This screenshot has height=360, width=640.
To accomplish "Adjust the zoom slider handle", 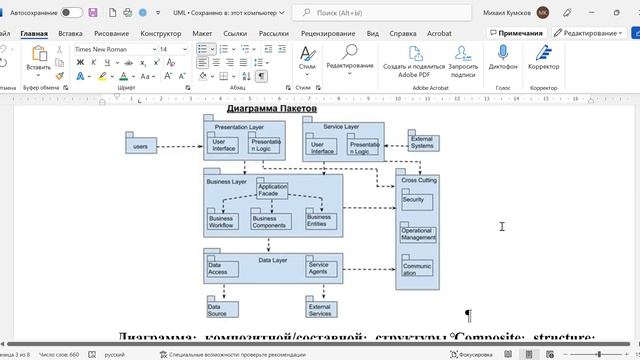I will pyautogui.click(x=599, y=354).
